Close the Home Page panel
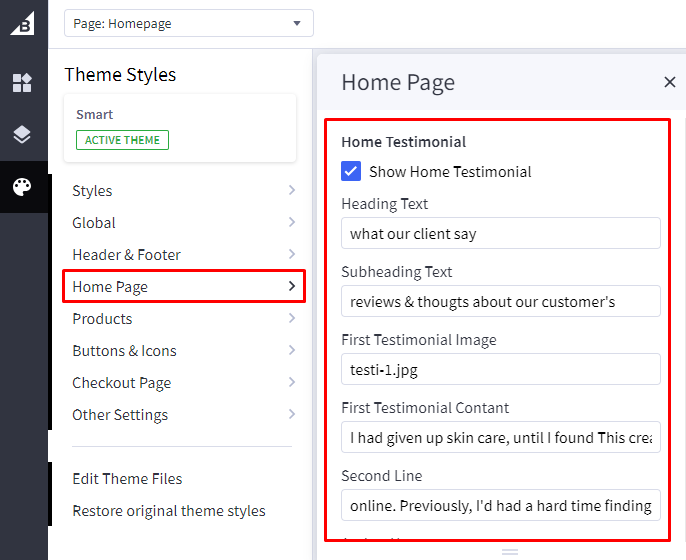Screen dimensions: 686x560 click(x=669, y=82)
